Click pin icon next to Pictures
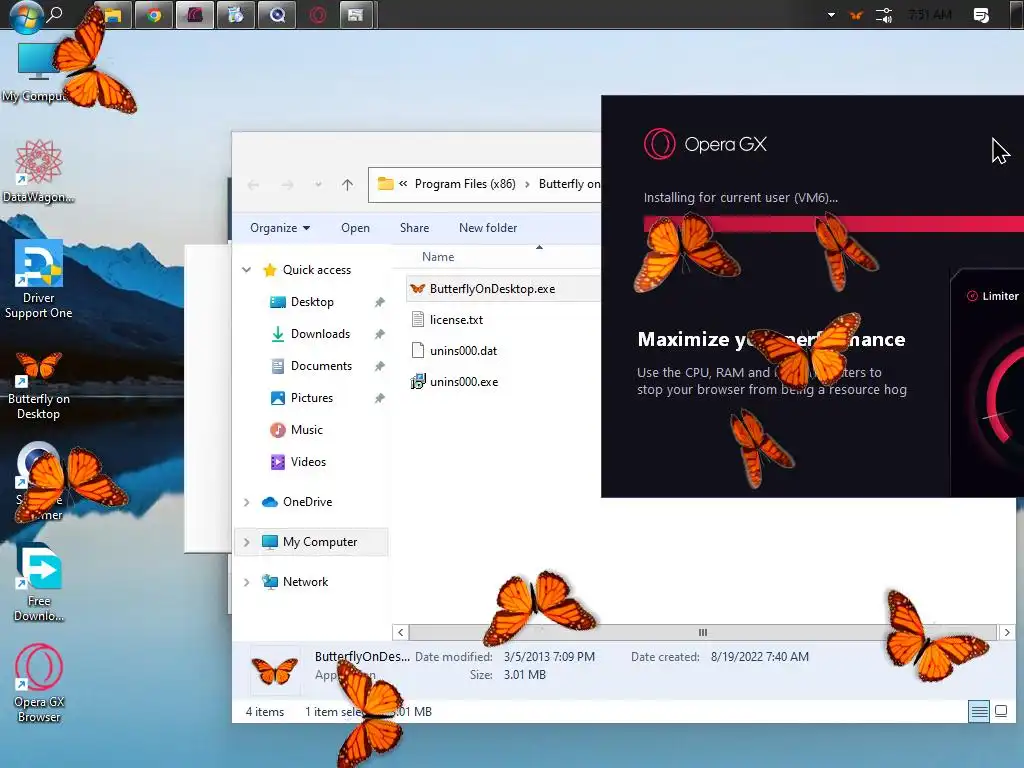Screen dimensions: 1024x768 [x=379, y=398]
